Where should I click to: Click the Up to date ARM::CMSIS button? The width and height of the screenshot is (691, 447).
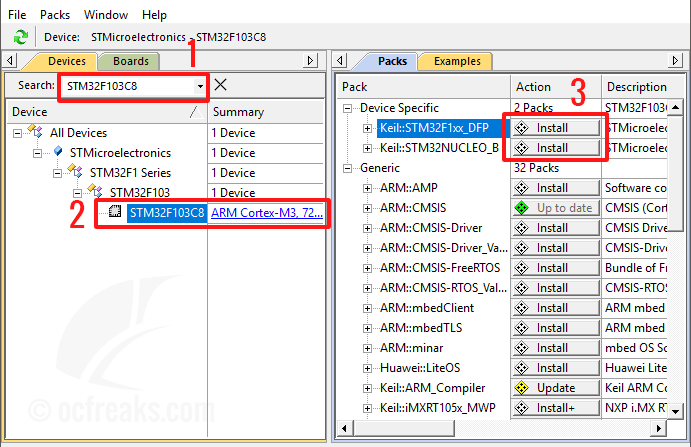click(557, 208)
